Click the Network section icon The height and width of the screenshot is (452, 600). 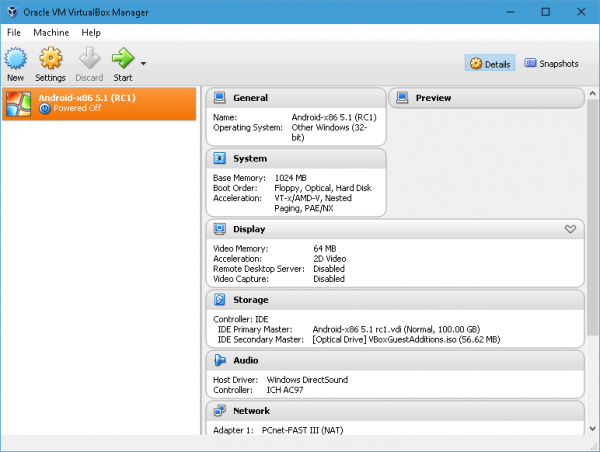[220, 411]
